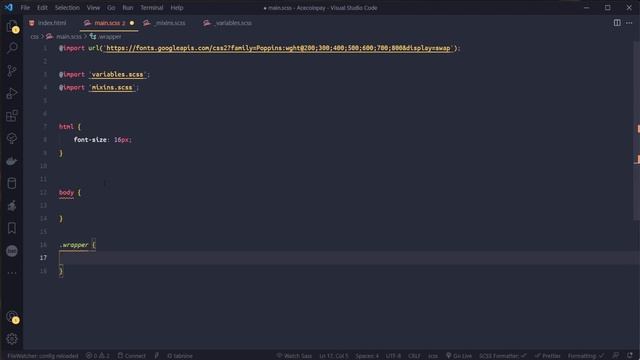Open the Source Control view
Screen dimensions: 640x360
12,71
